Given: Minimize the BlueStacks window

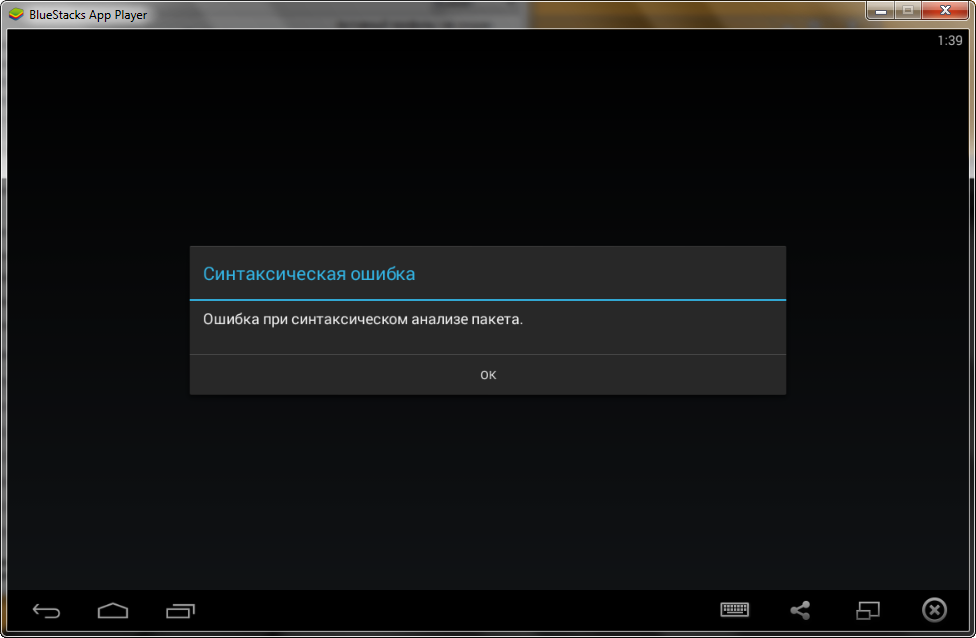Looking at the screenshot, I should pos(881,11).
